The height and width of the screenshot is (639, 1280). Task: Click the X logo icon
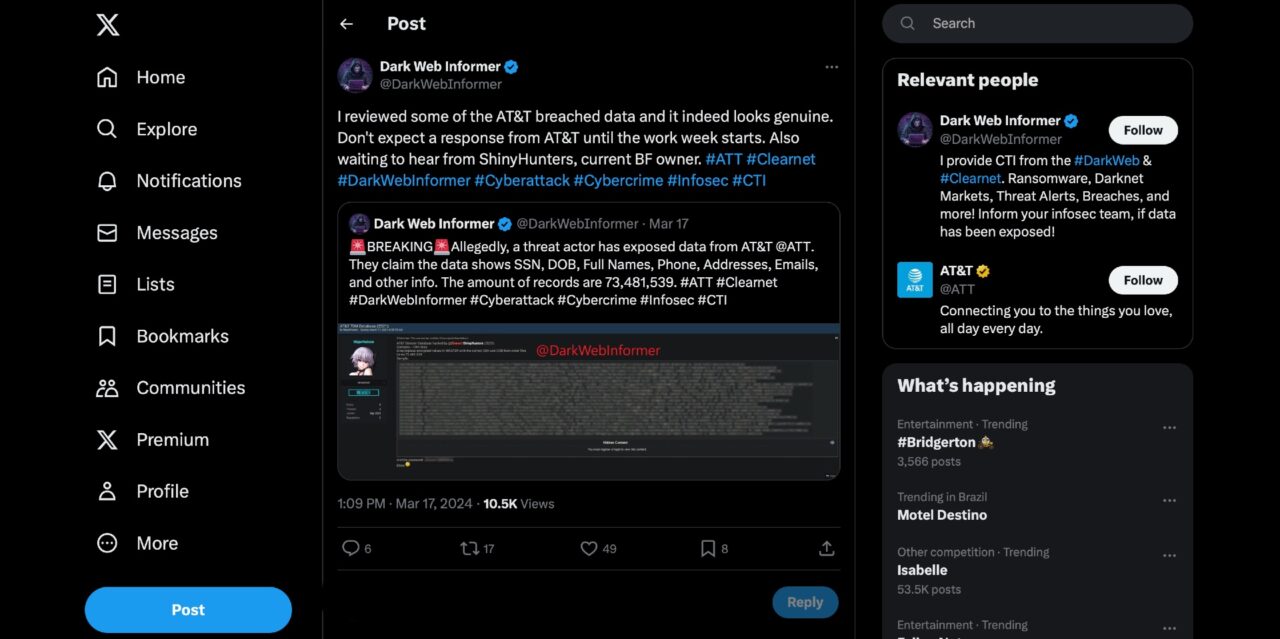pos(108,25)
